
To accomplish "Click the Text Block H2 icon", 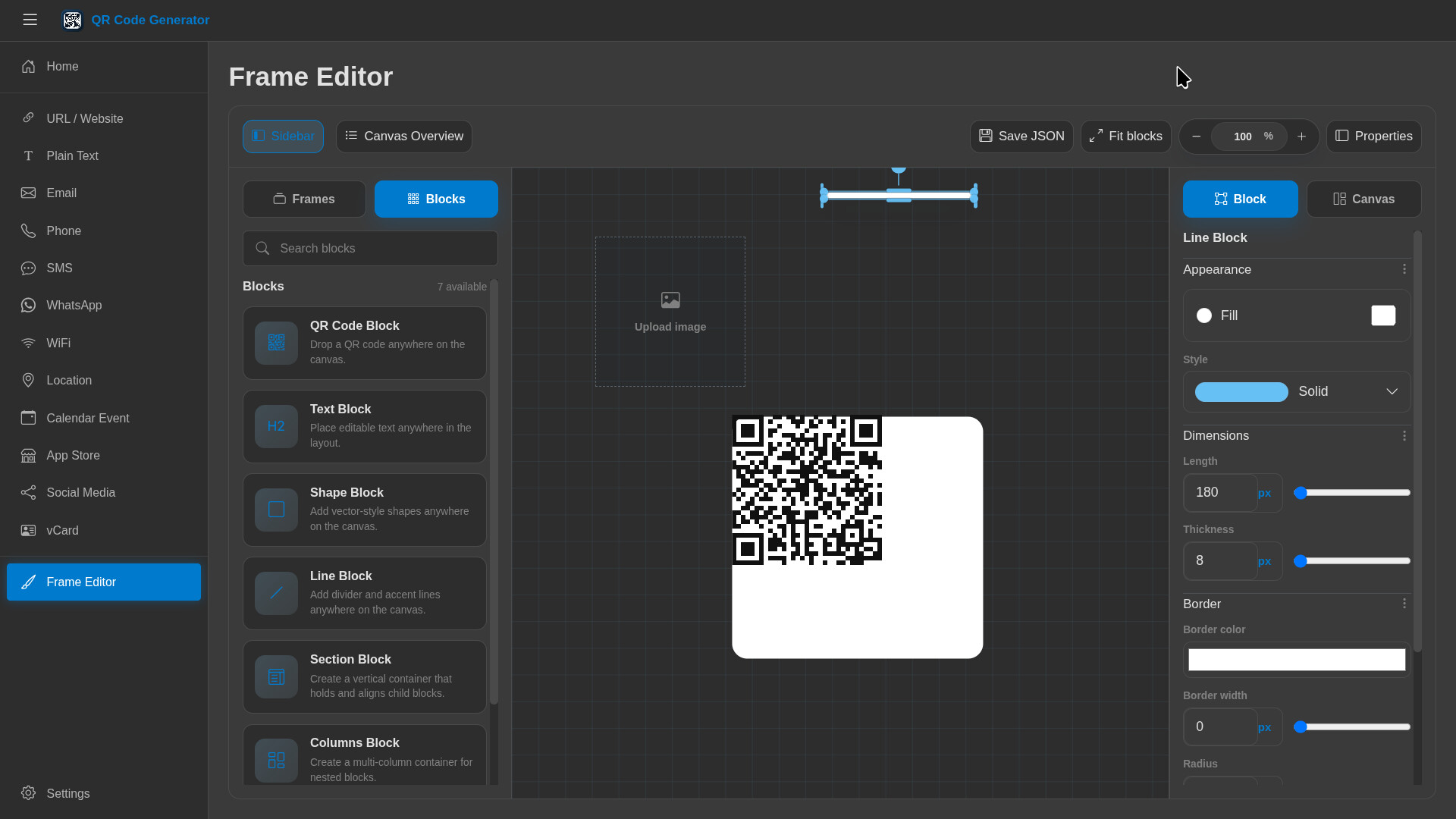I will pos(276,426).
